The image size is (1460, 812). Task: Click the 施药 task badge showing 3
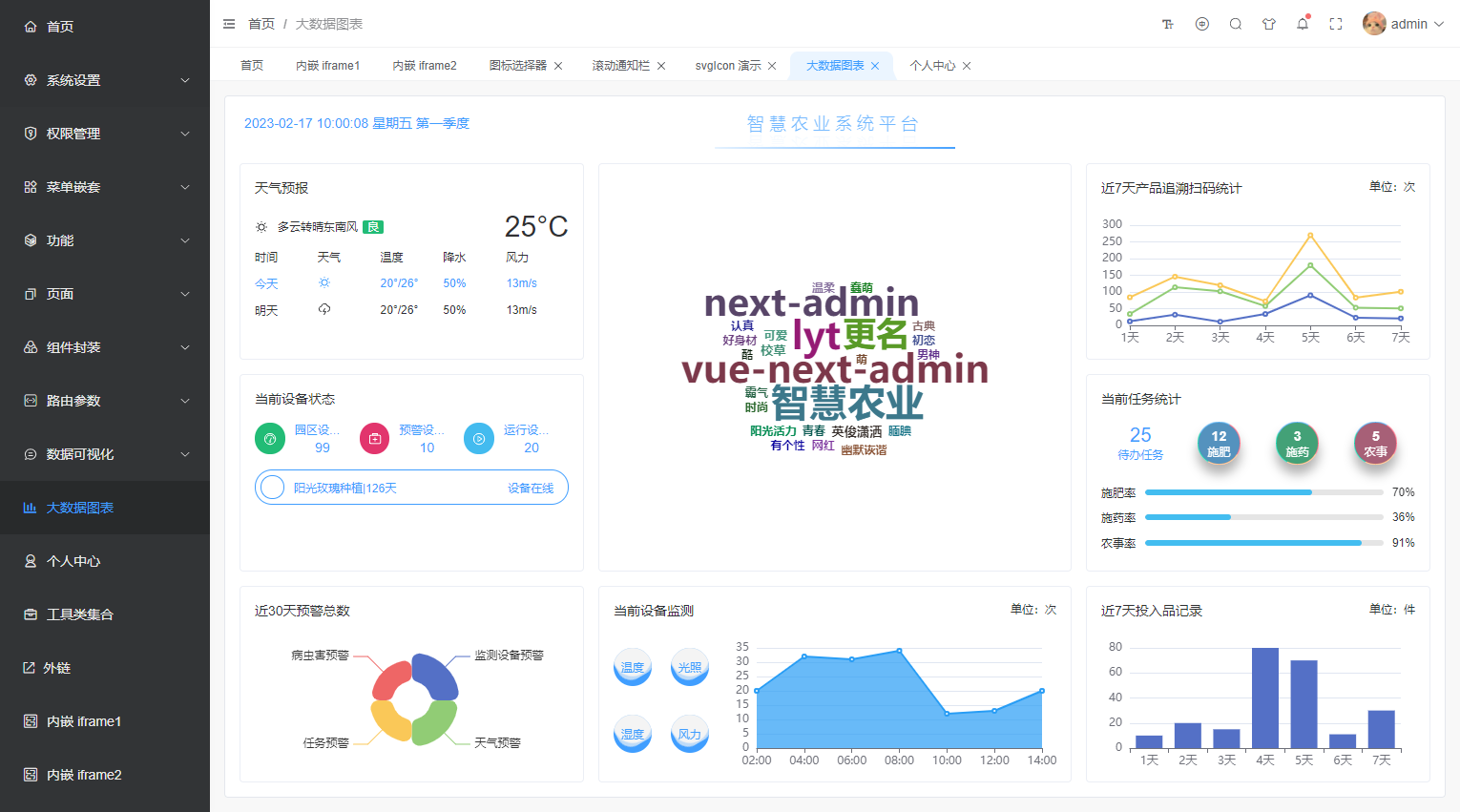[x=1297, y=443]
